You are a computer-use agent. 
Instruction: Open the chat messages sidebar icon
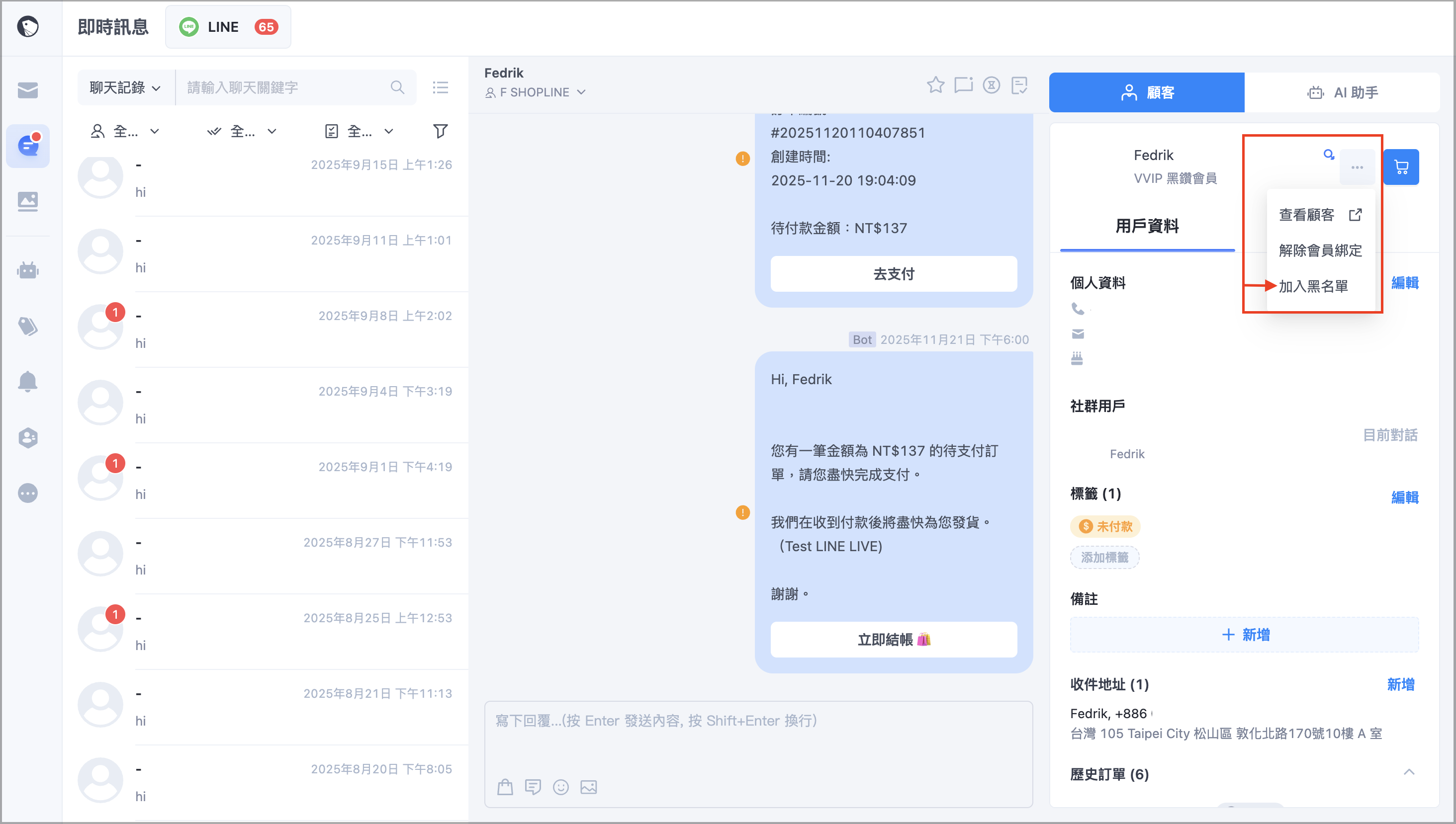[28, 146]
